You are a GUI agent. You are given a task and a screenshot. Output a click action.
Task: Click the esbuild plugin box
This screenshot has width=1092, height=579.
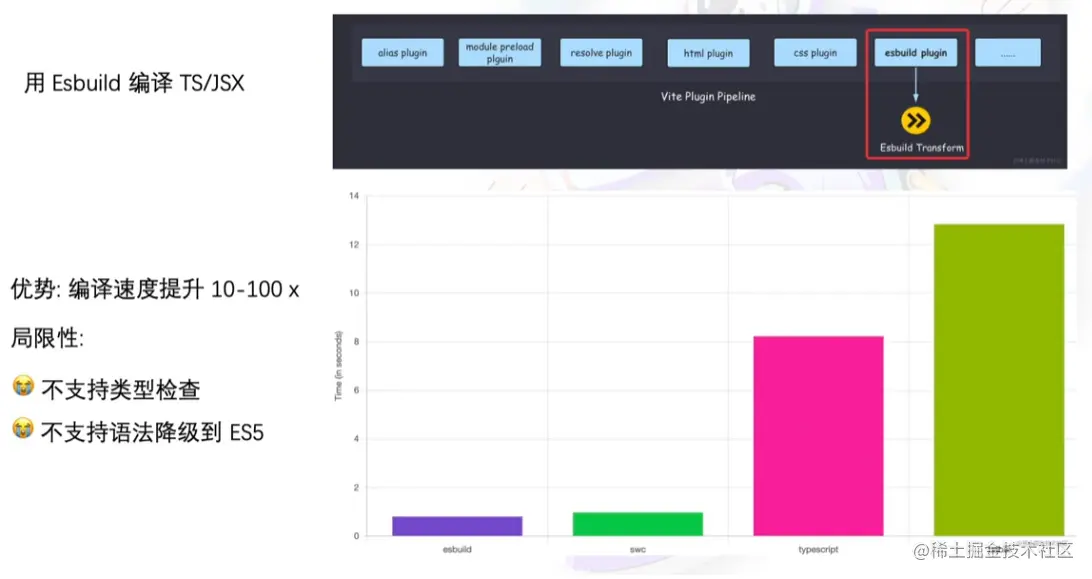pos(916,53)
